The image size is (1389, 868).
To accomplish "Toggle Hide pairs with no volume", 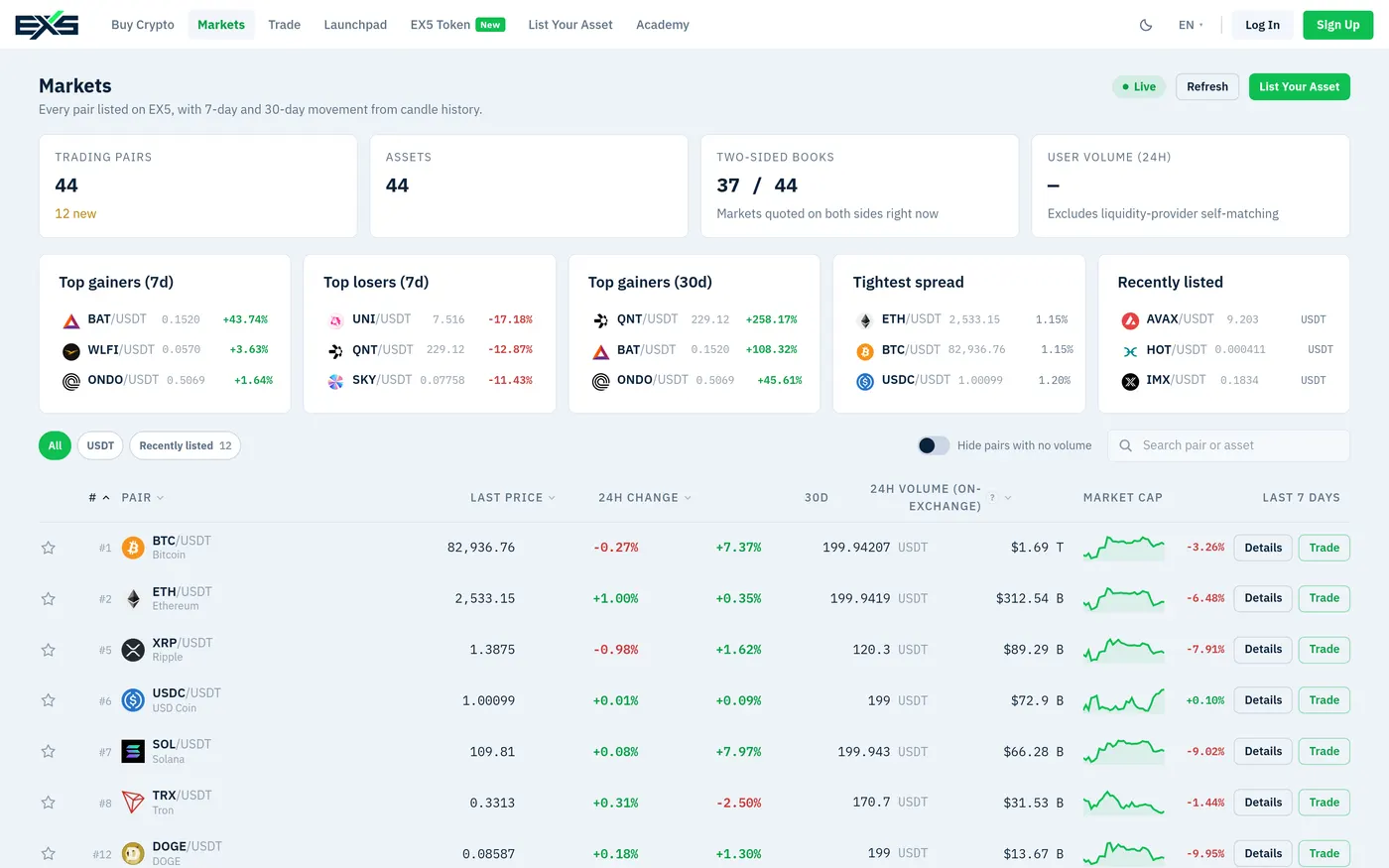I will pos(934,445).
